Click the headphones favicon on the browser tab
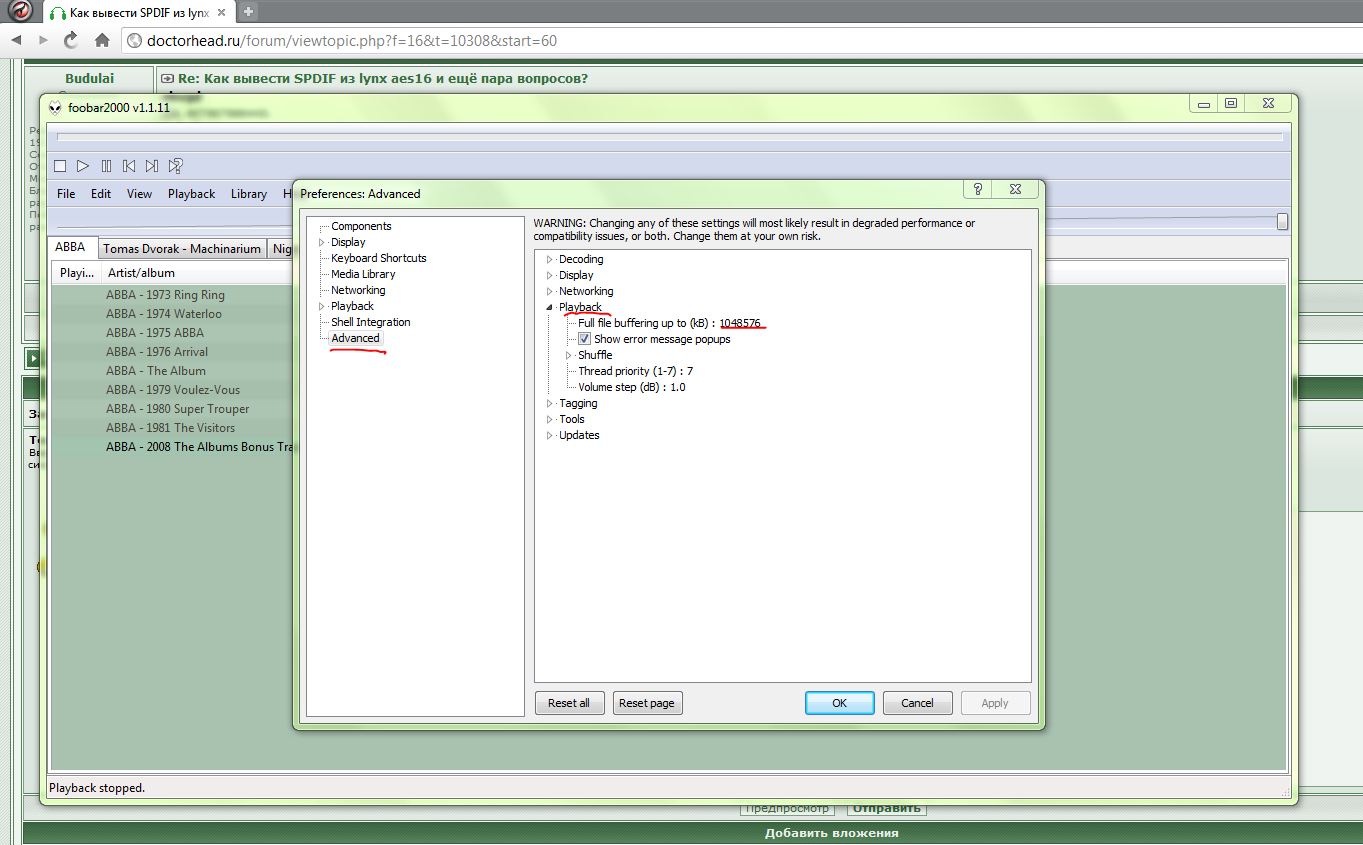This screenshot has height=845, width=1363. (58, 13)
